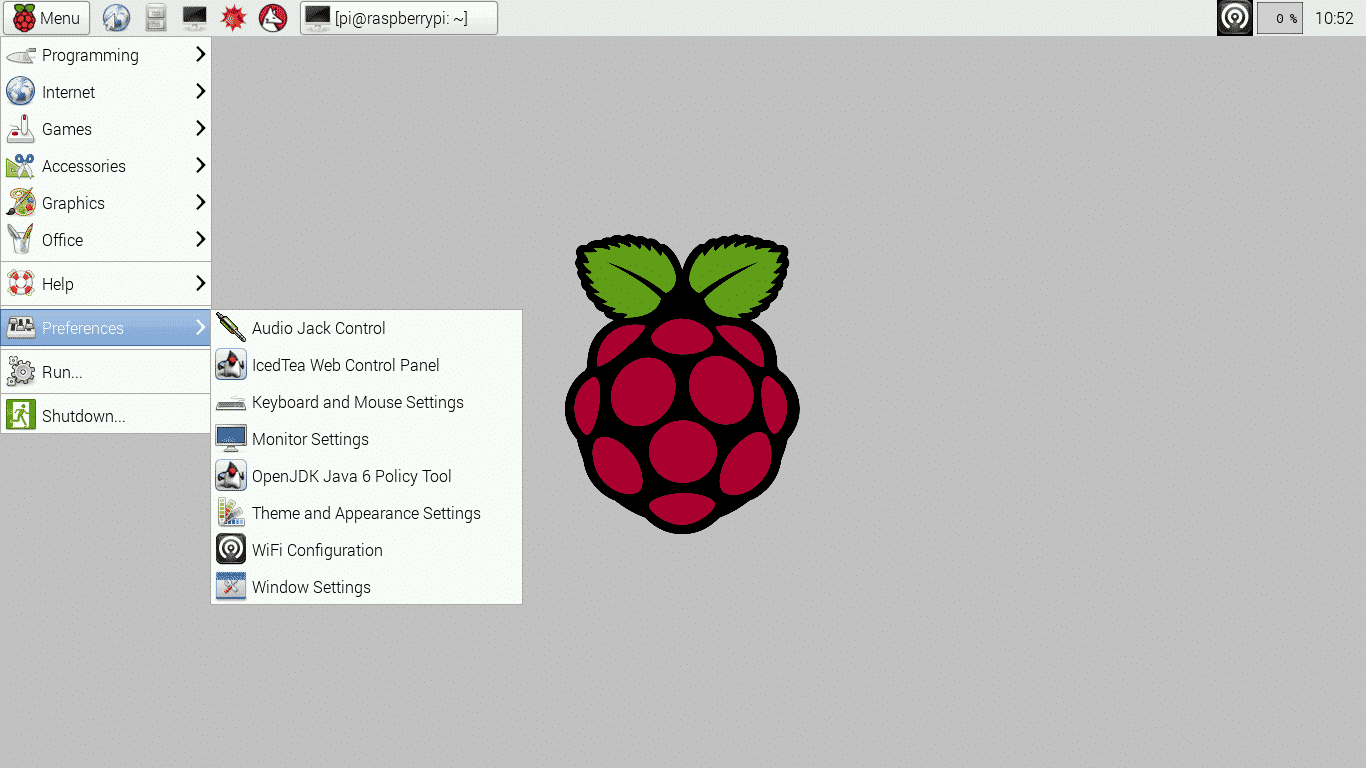
Task: Open the File Manager launcher in taskbar
Action: click(155, 18)
